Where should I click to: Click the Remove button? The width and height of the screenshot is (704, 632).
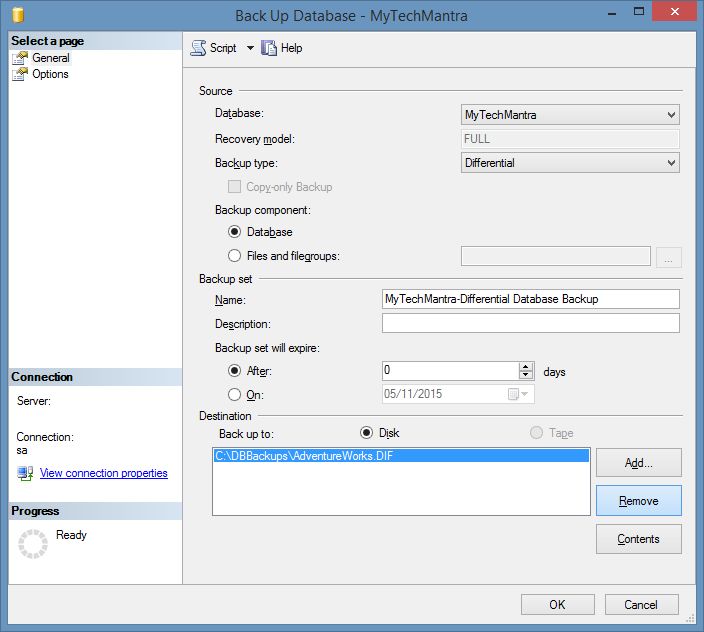638,500
